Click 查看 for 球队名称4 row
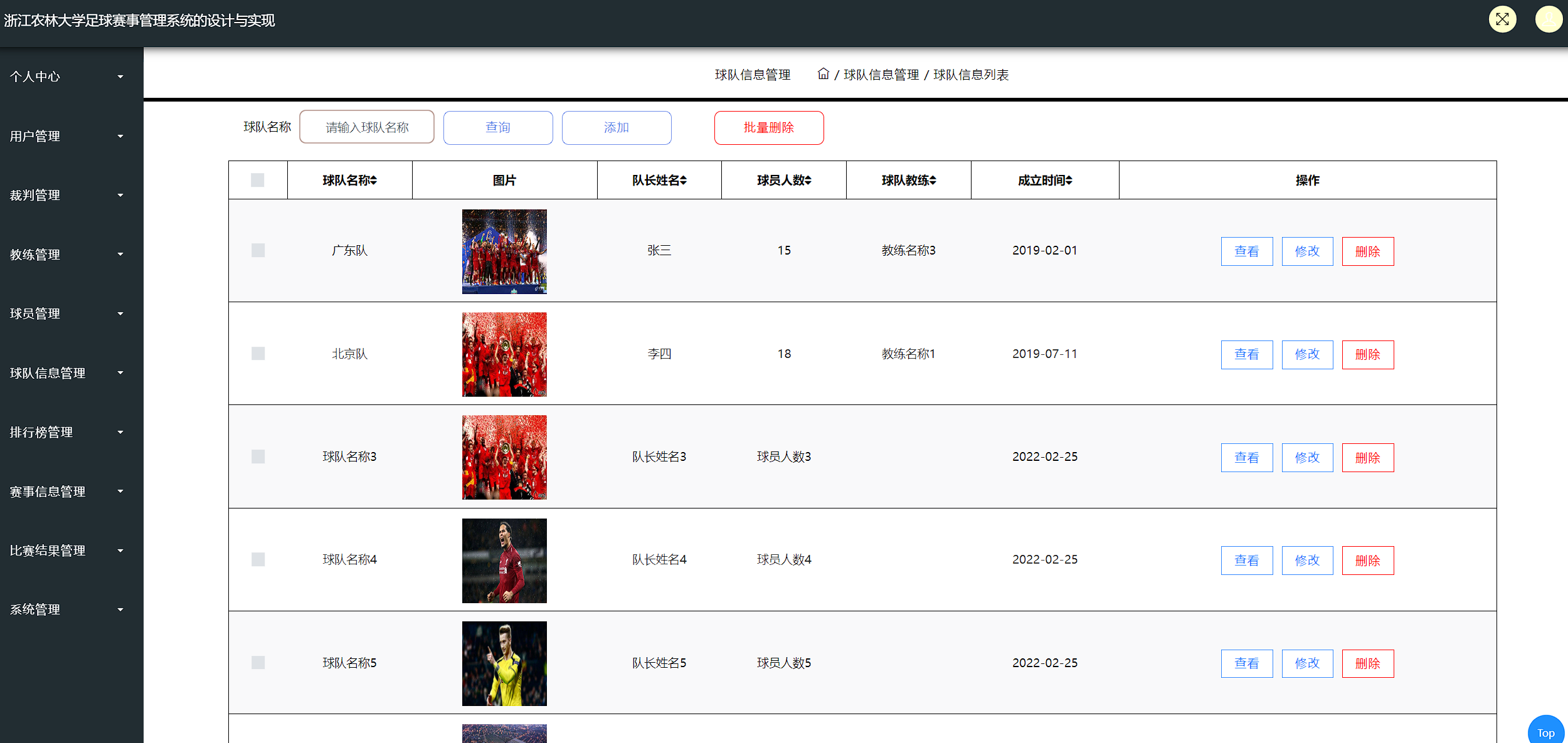Screen dimensions: 1568x743 [1247, 561]
